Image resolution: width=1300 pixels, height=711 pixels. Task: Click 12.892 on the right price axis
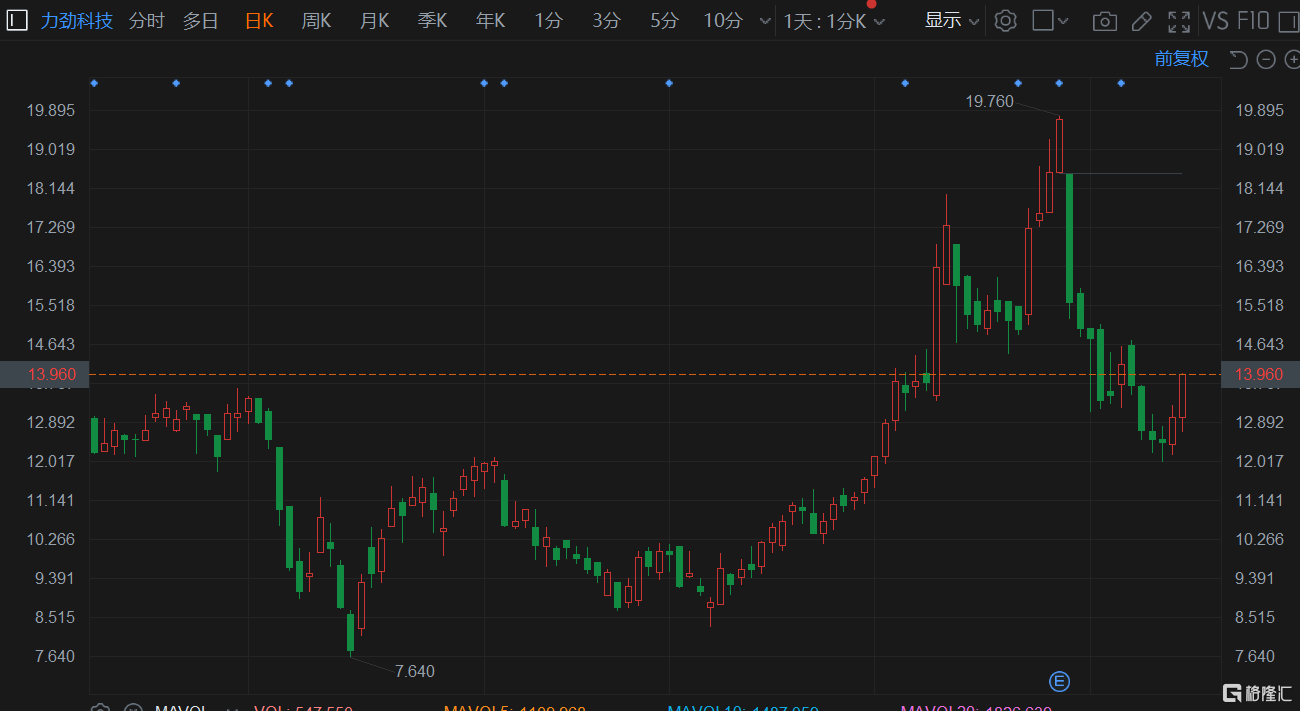click(x=1260, y=422)
